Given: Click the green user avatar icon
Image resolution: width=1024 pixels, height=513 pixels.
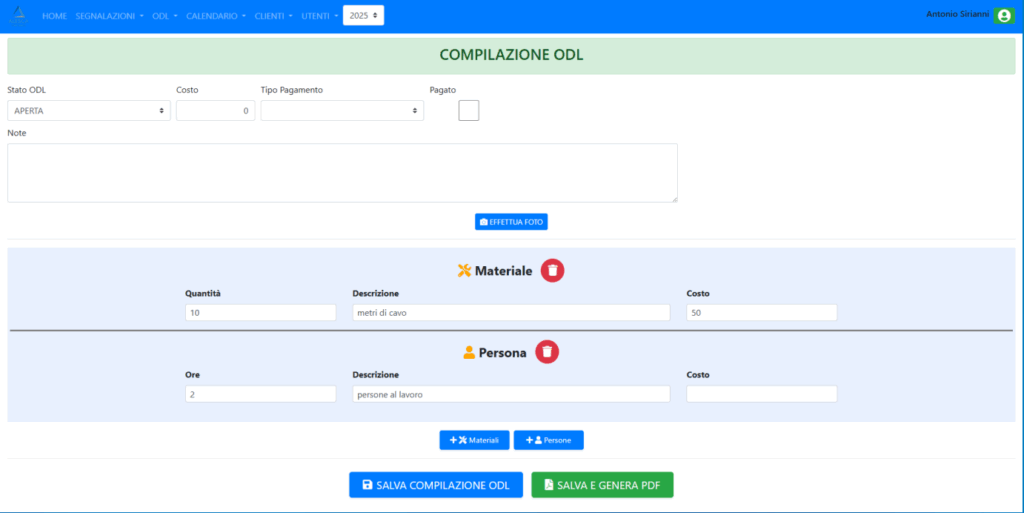Looking at the screenshot, I should (x=1004, y=16).
